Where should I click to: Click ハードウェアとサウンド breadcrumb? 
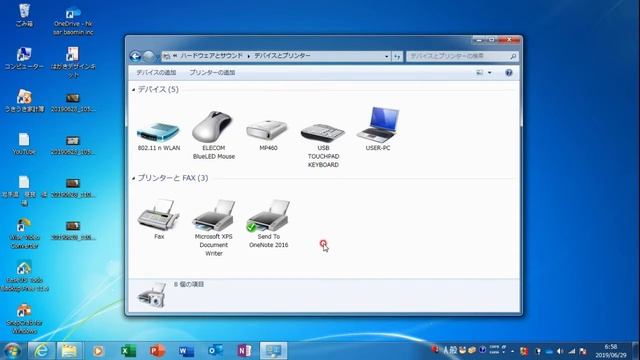click(211, 56)
